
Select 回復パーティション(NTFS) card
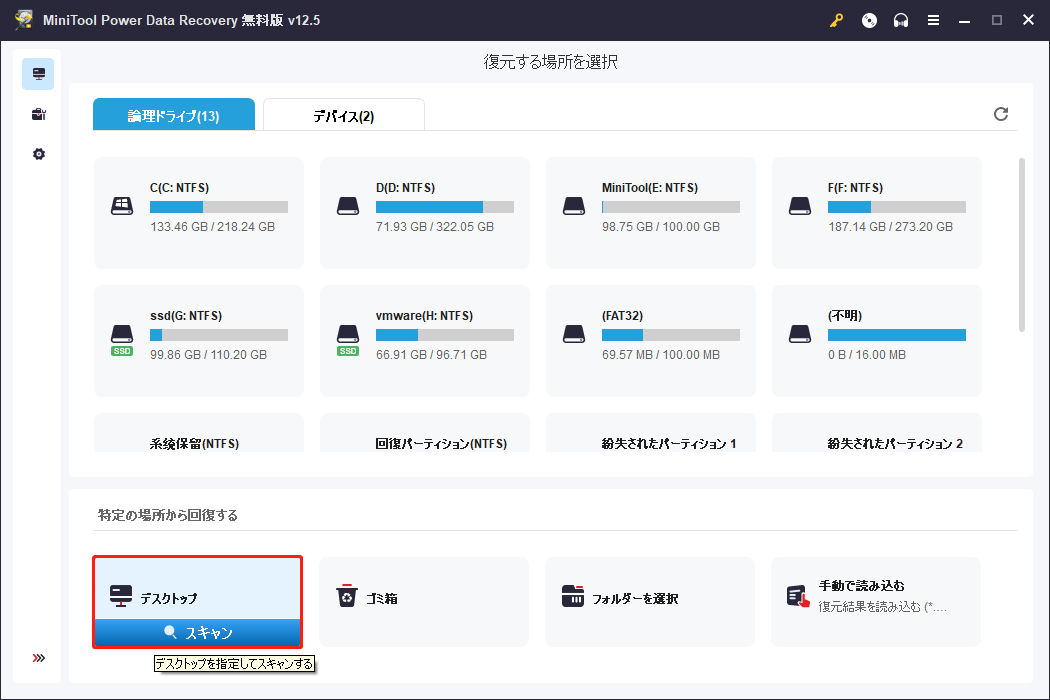pos(425,433)
